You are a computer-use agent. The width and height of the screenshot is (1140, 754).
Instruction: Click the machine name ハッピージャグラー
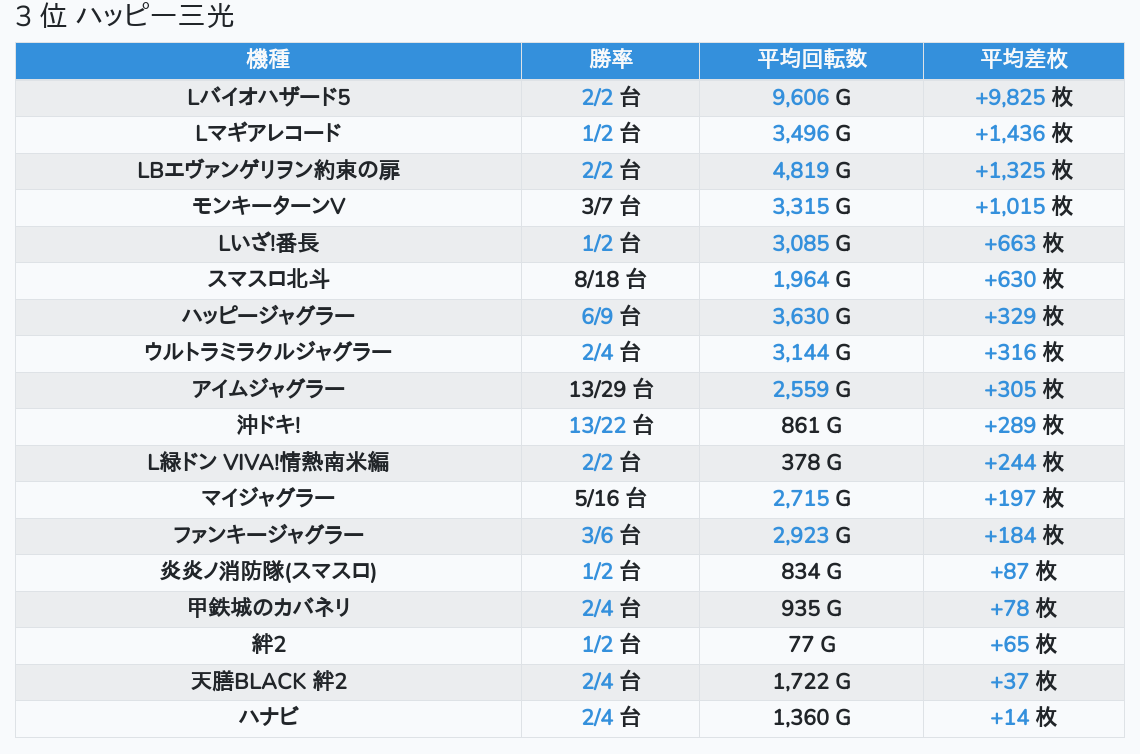pos(268,316)
